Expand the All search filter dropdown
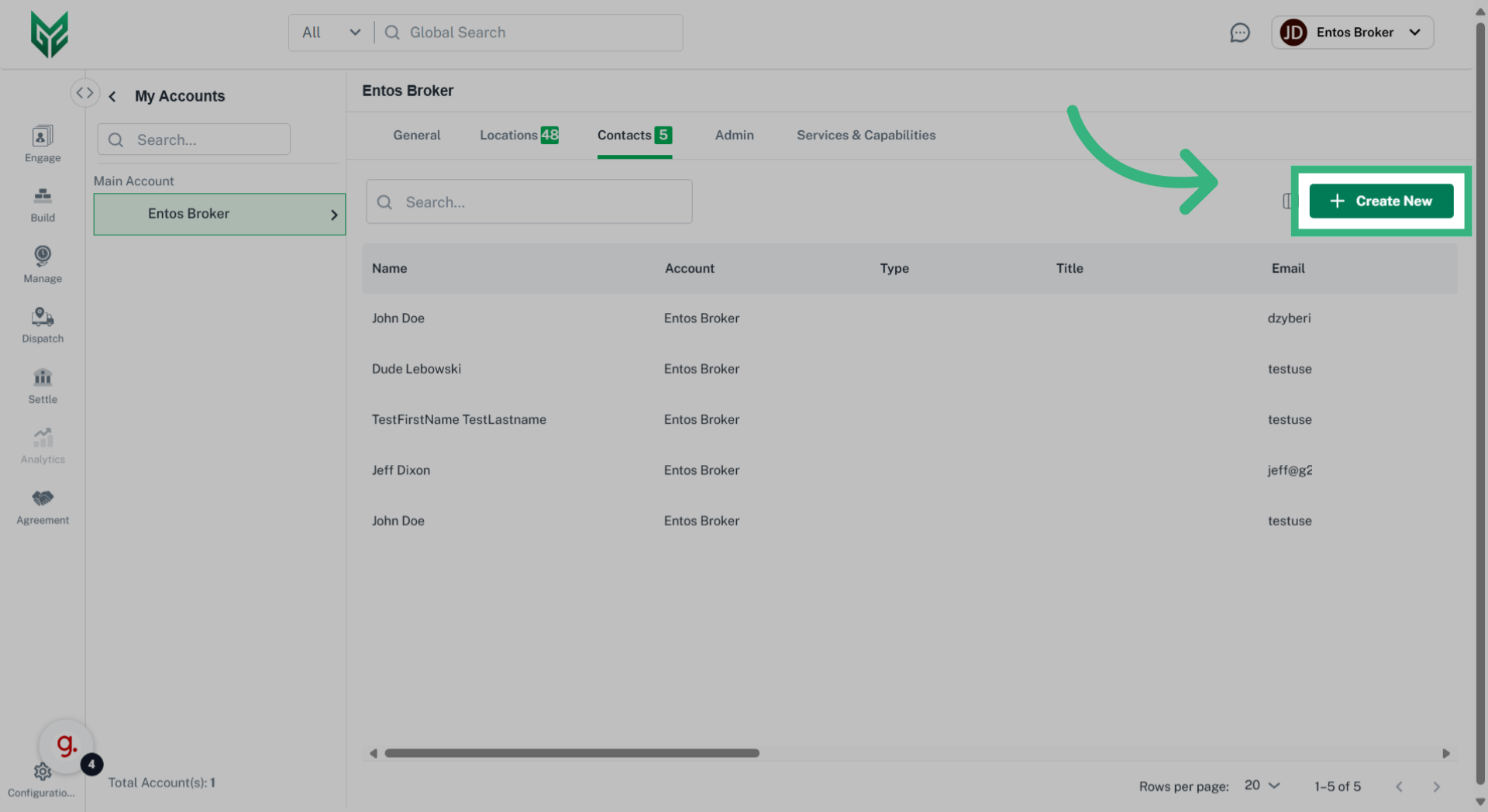1488x812 pixels. pos(331,33)
